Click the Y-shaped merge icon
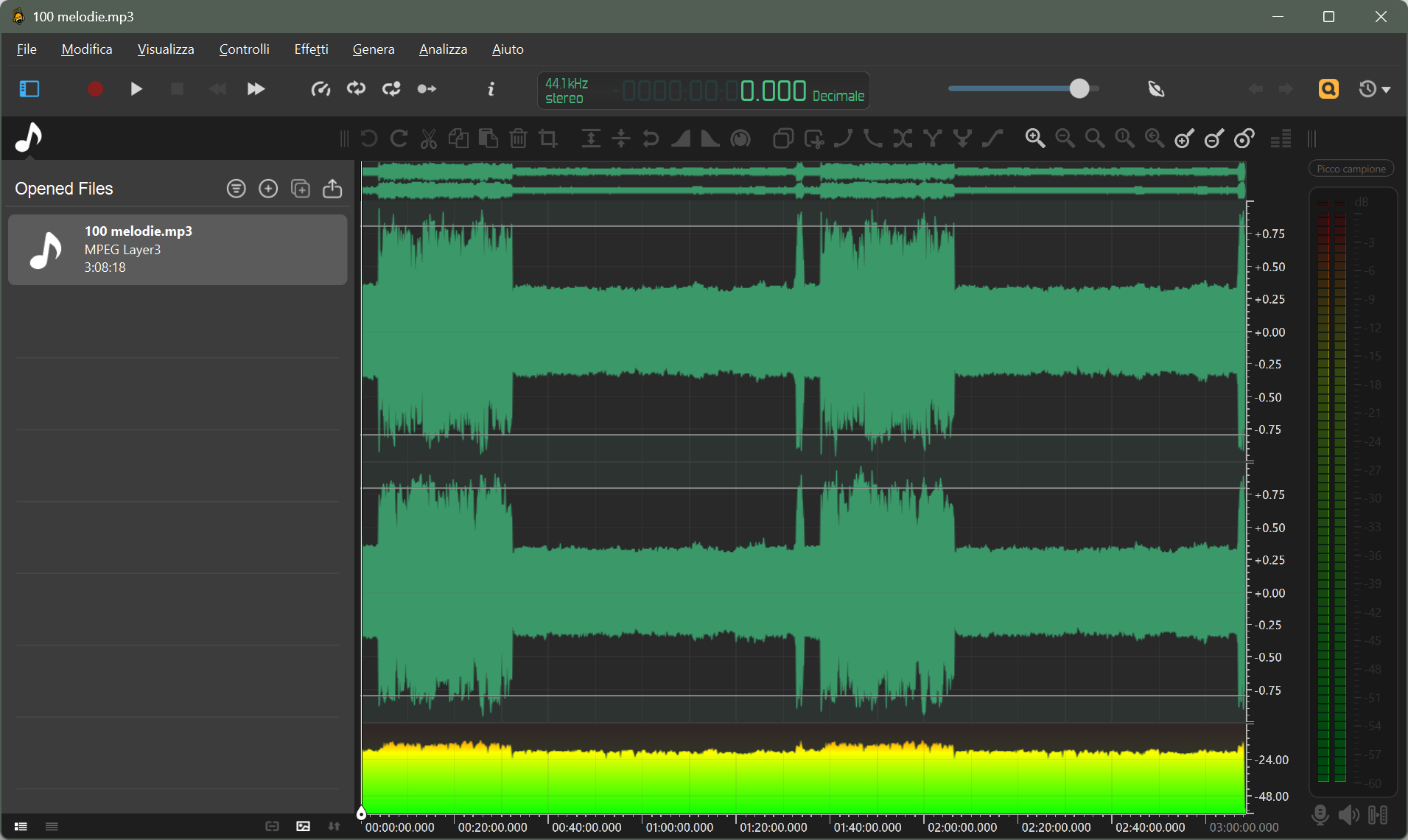1408x840 pixels. click(x=933, y=139)
